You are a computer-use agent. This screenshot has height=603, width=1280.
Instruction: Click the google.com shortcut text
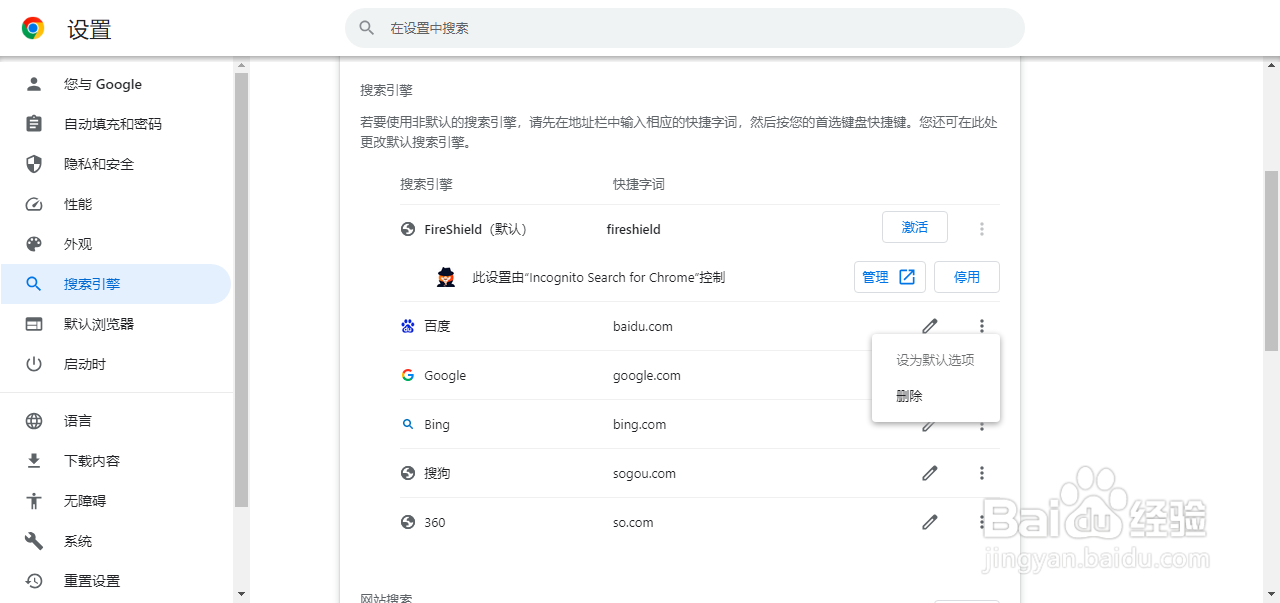pyautogui.click(x=647, y=375)
